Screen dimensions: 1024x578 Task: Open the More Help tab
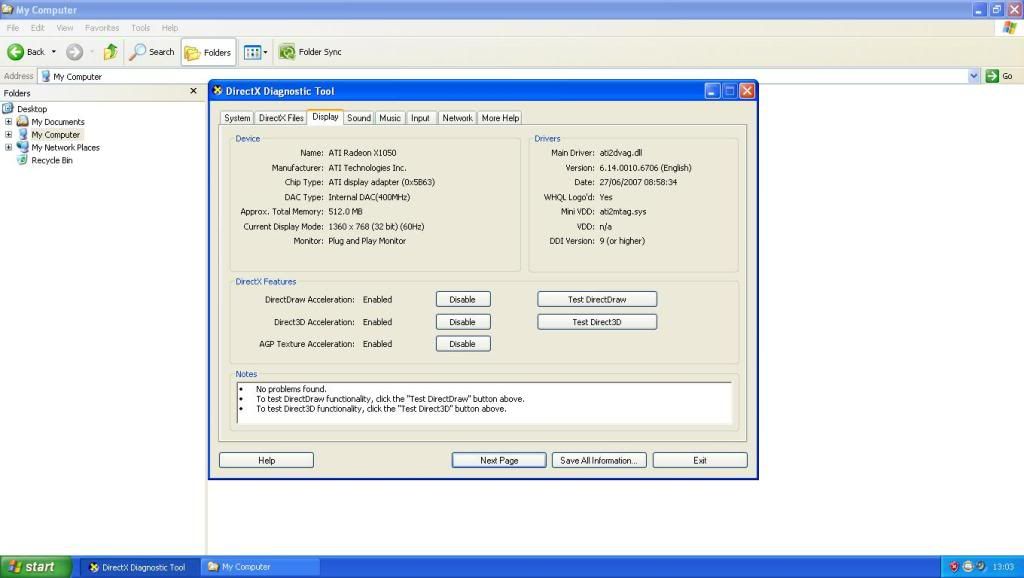tap(500, 118)
